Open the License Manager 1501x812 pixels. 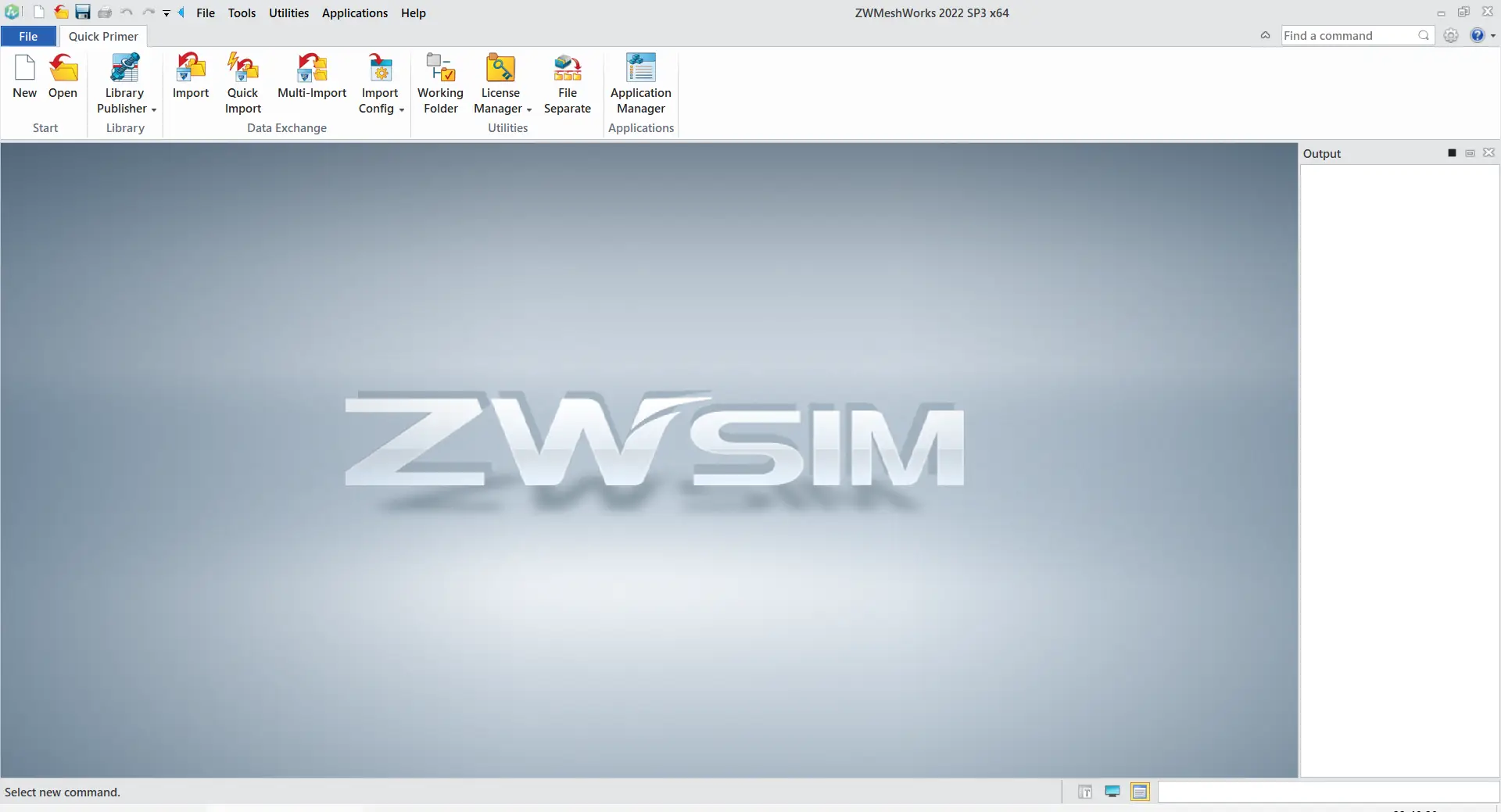pos(500,83)
